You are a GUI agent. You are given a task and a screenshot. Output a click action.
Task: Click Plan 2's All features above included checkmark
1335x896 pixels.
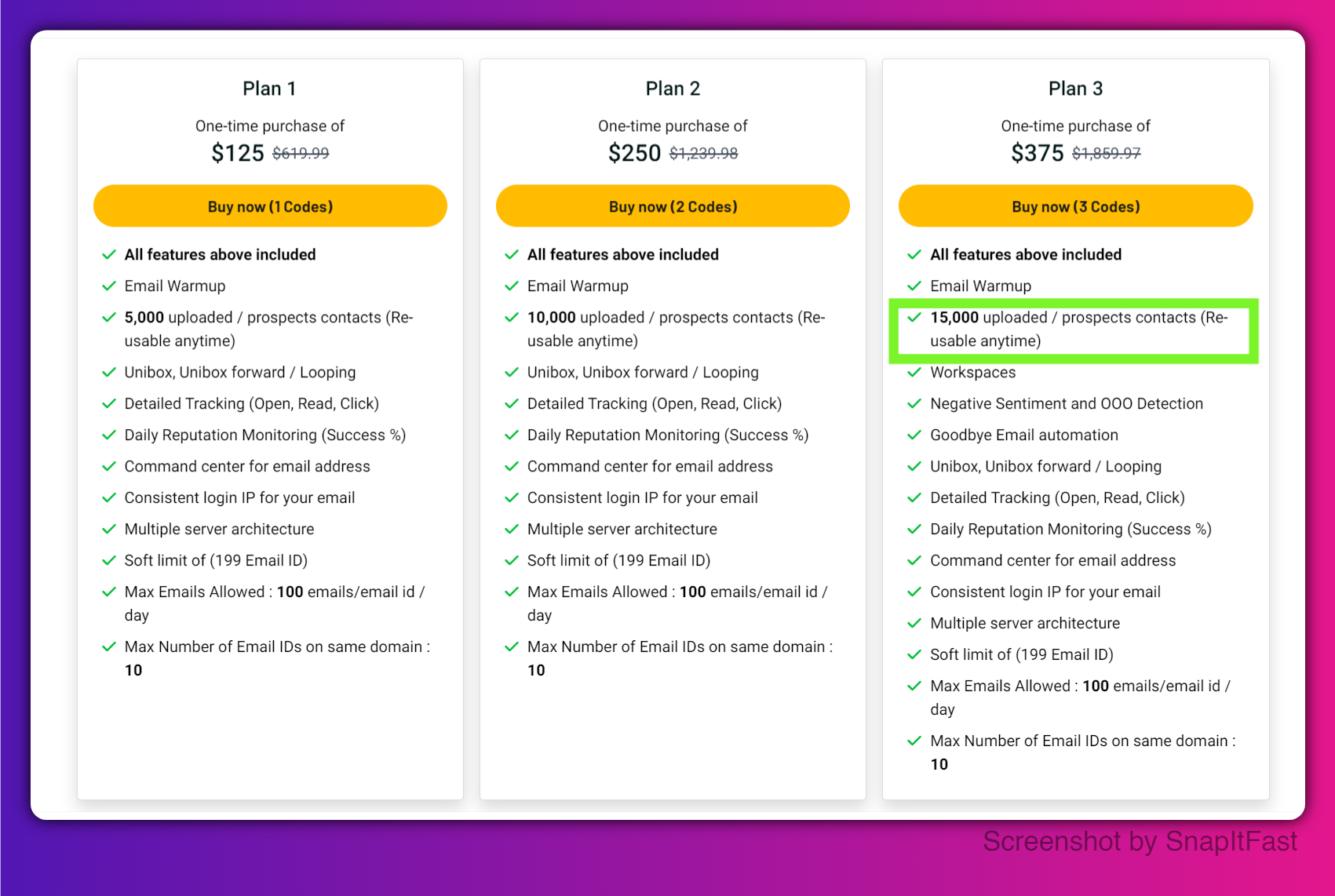click(x=512, y=254)
